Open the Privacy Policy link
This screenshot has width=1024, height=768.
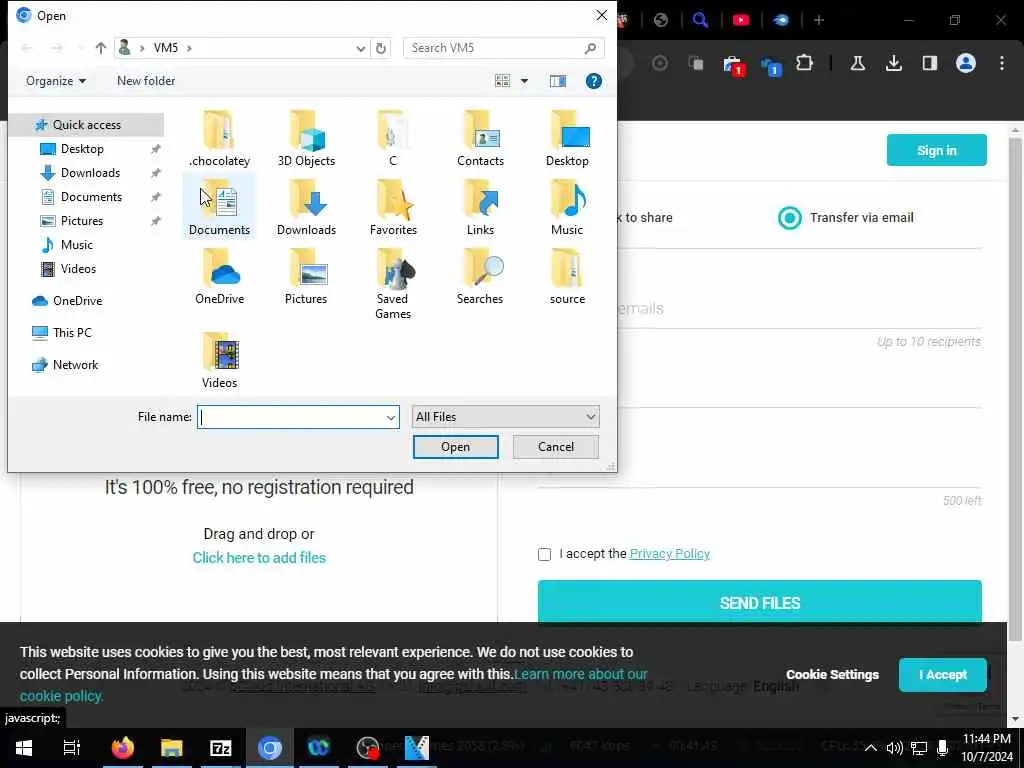click(x=669, y=554)
